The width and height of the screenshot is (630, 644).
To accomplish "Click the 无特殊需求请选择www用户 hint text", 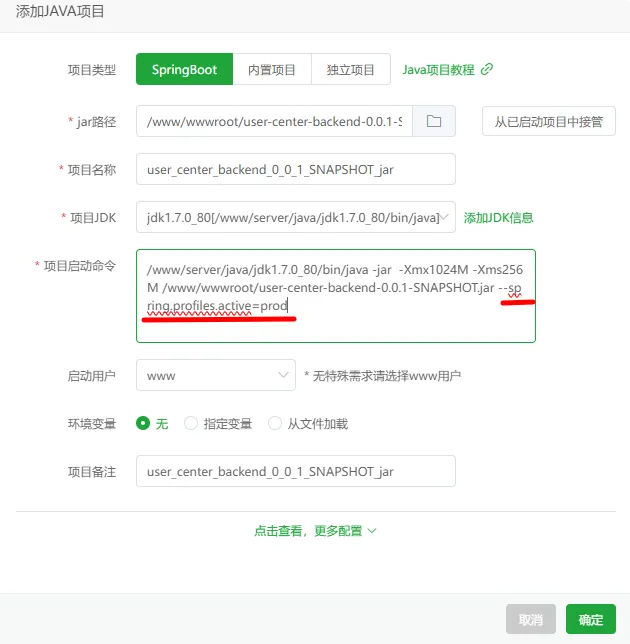I will click(382, 375).
